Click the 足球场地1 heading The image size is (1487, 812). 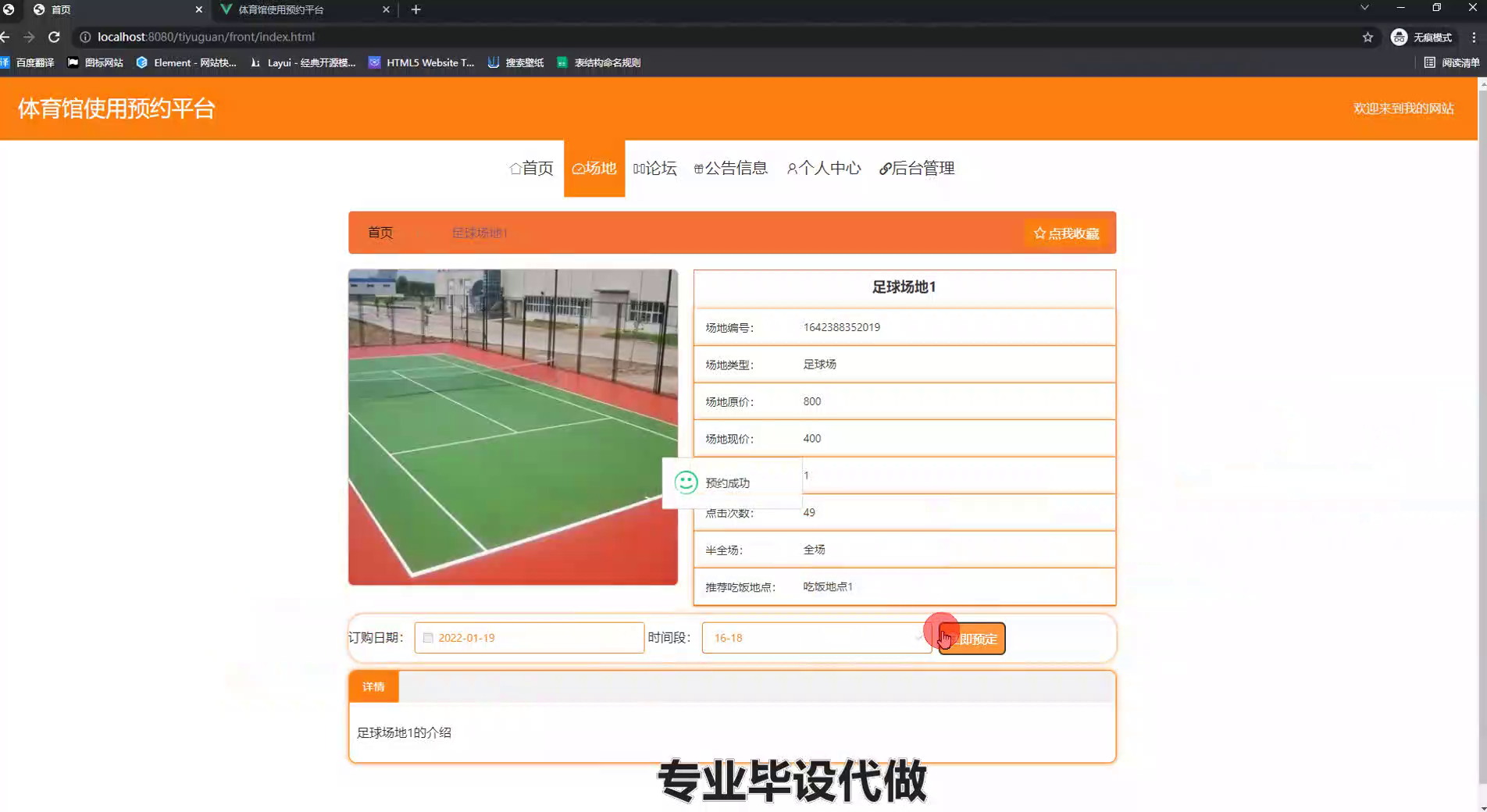pos(904,287)
